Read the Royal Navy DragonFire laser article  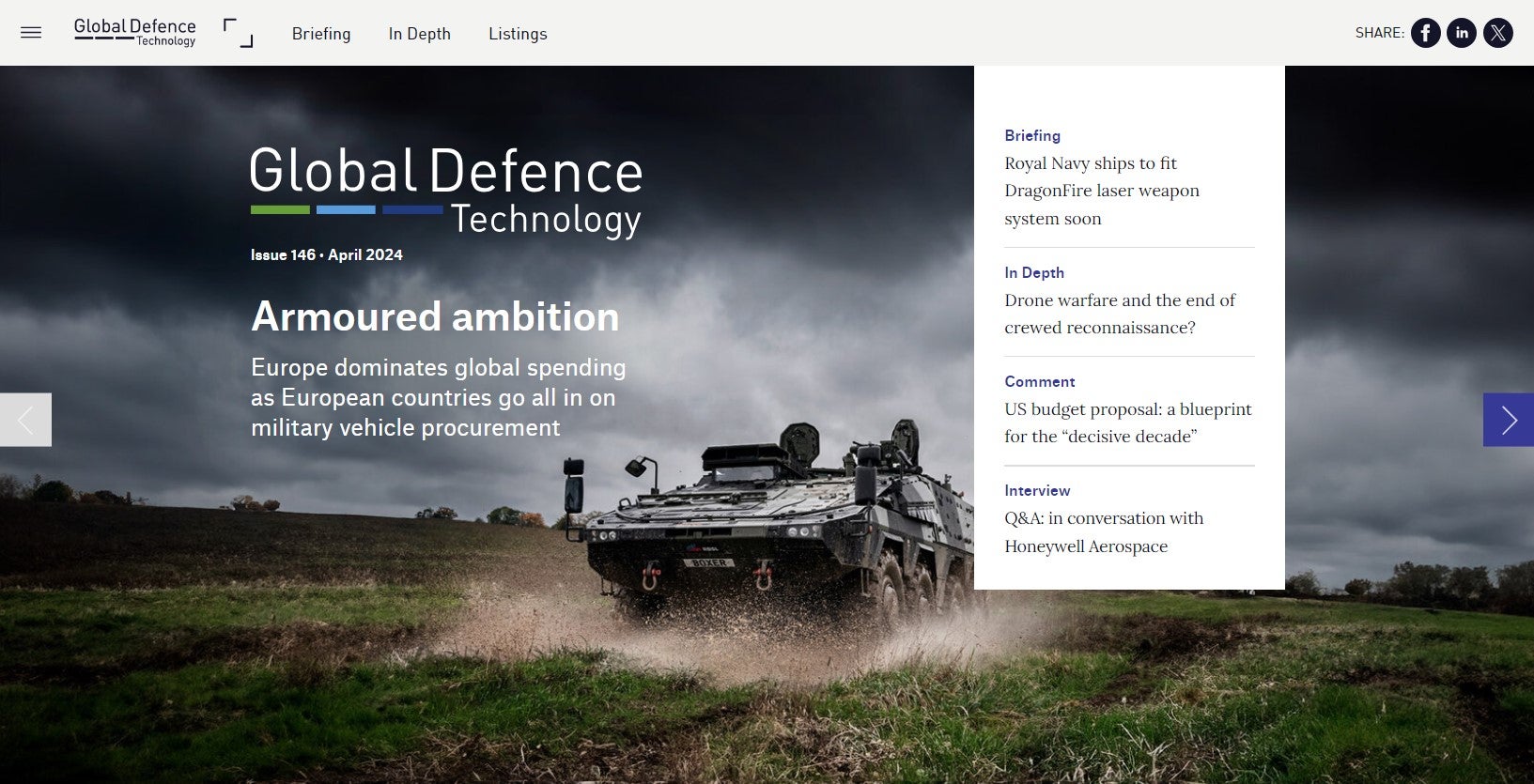click(1101, 191)
